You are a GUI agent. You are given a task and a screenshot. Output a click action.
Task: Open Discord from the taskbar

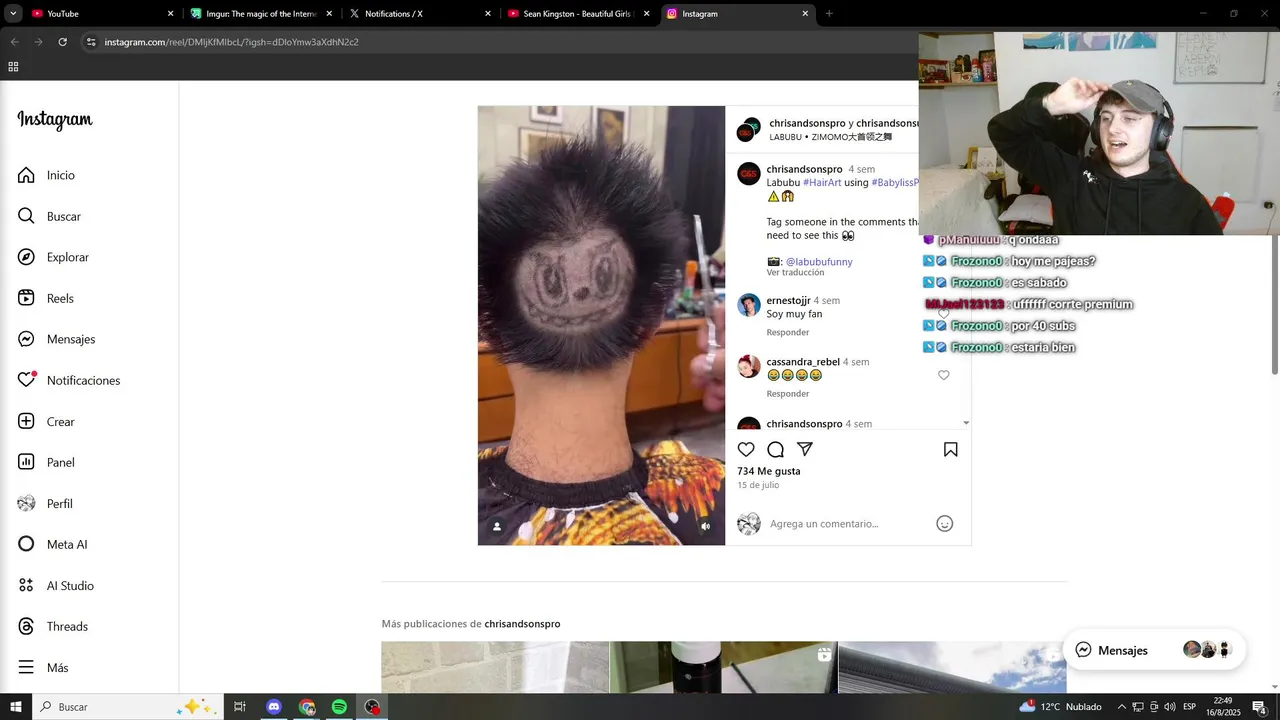(274, 707)
